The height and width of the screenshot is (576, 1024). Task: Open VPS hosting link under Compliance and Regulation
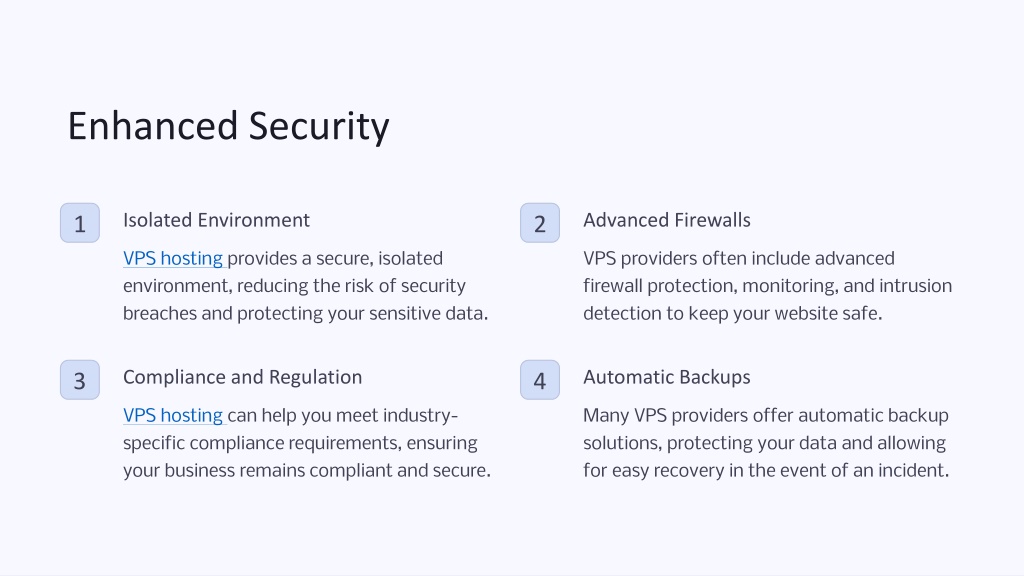[x=173, y=415]
